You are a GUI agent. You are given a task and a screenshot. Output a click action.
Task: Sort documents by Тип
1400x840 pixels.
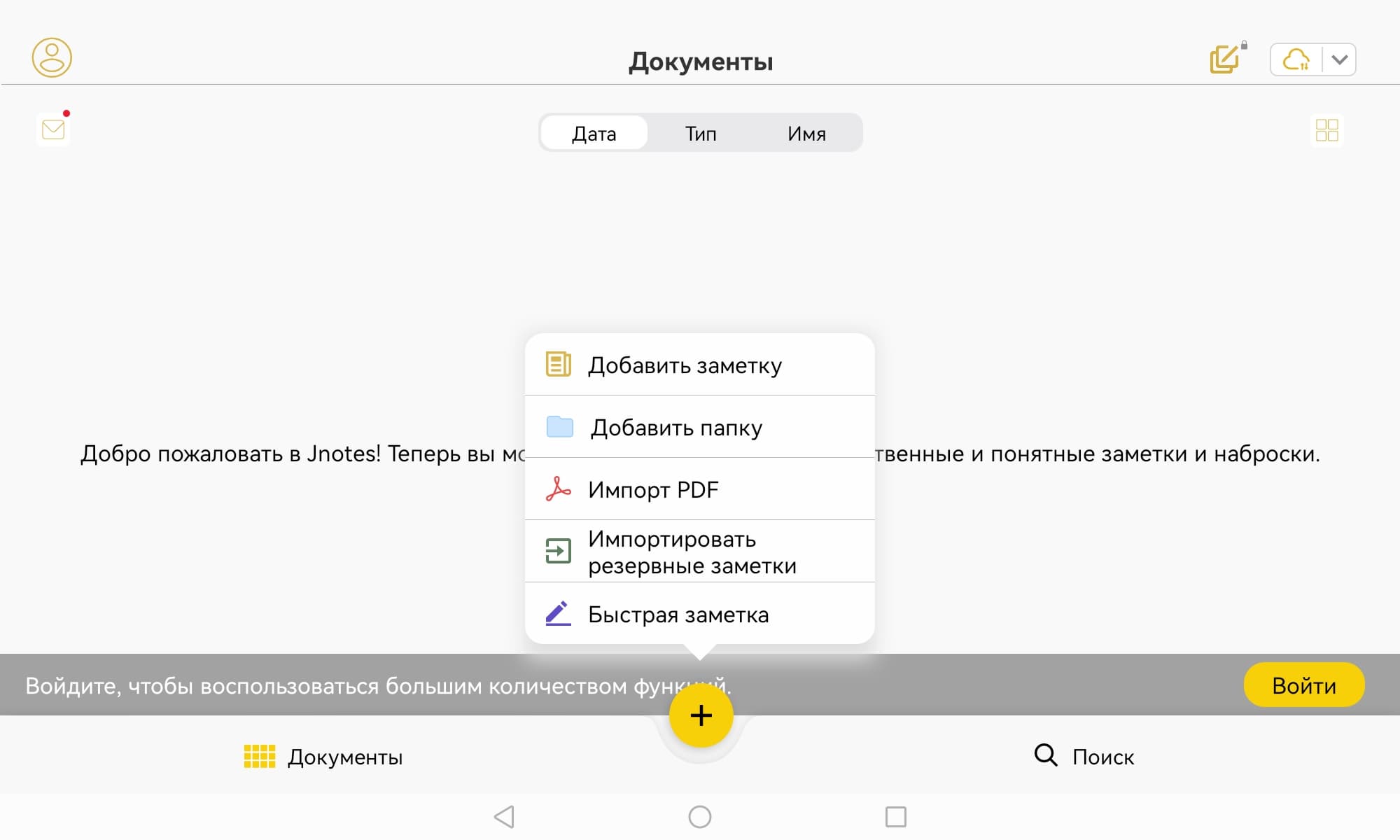click(x=700, y=133)
